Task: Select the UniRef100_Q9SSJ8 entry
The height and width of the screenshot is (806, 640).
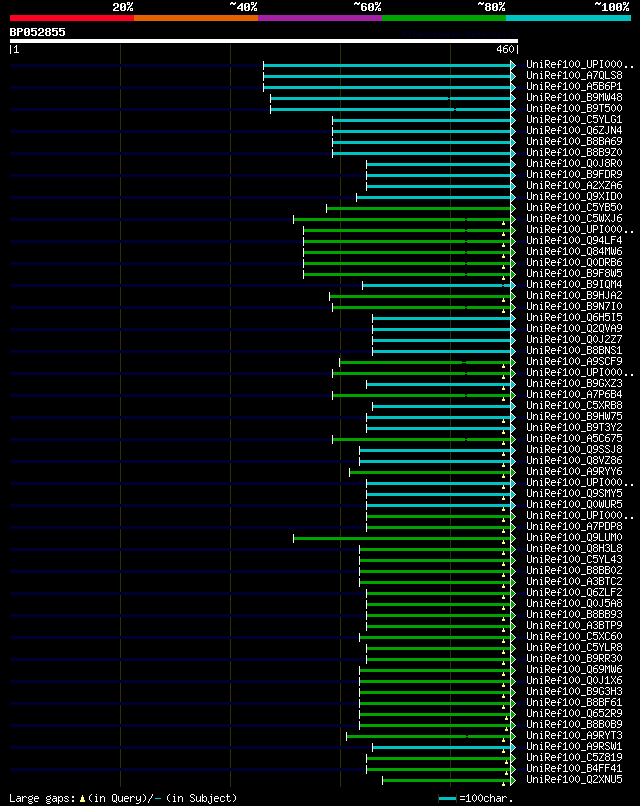Action: coord(574,449)
